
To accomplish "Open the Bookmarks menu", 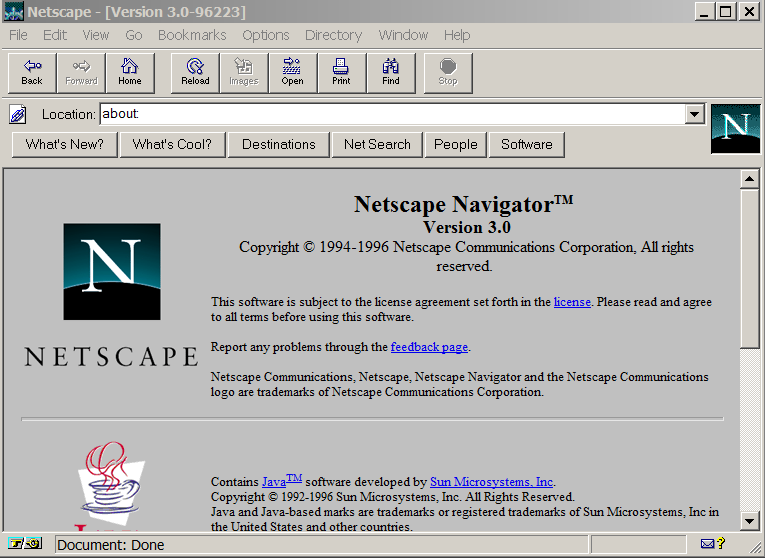I will pyautogui.click(x=192, y=35).
